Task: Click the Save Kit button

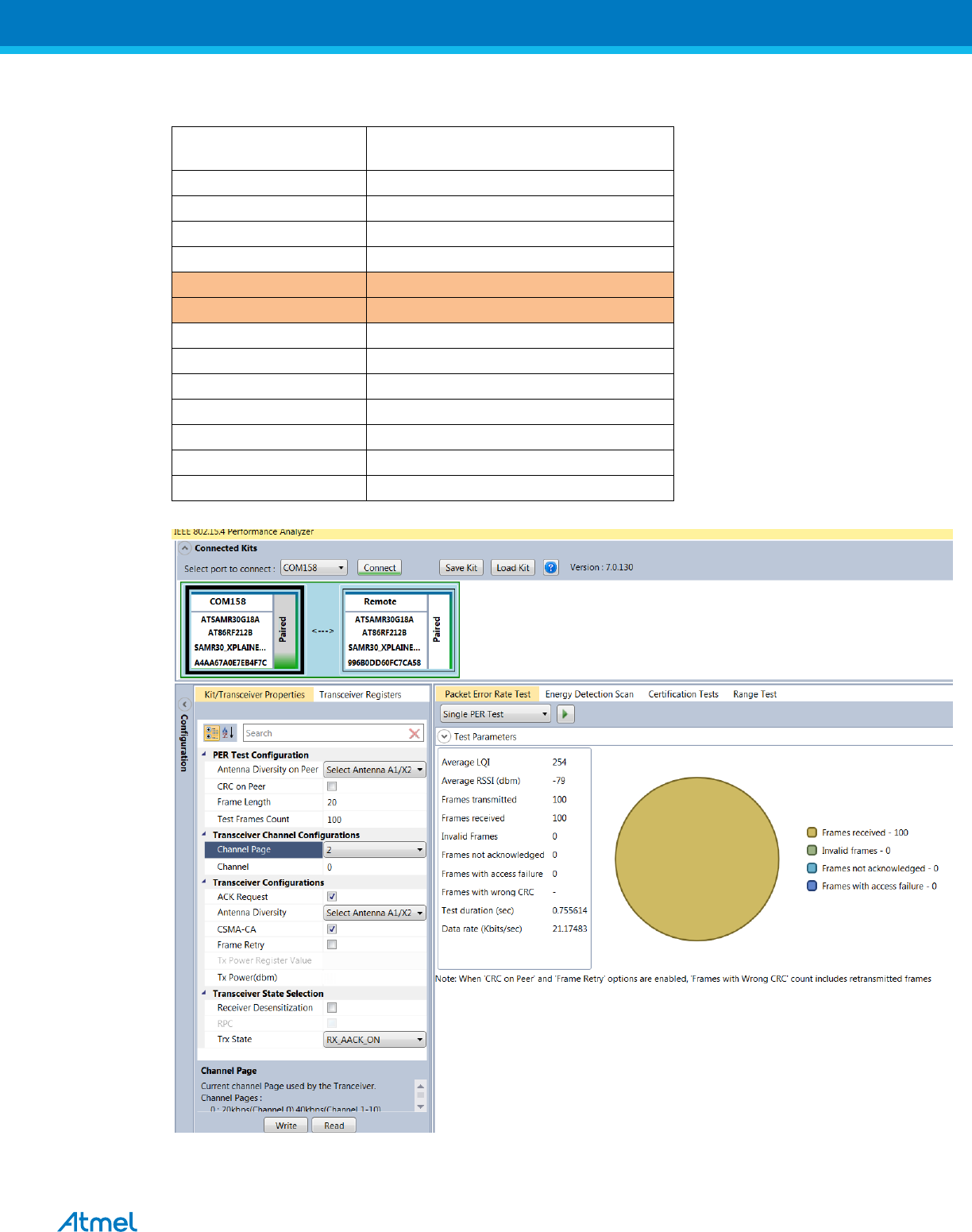Action: 461,568
